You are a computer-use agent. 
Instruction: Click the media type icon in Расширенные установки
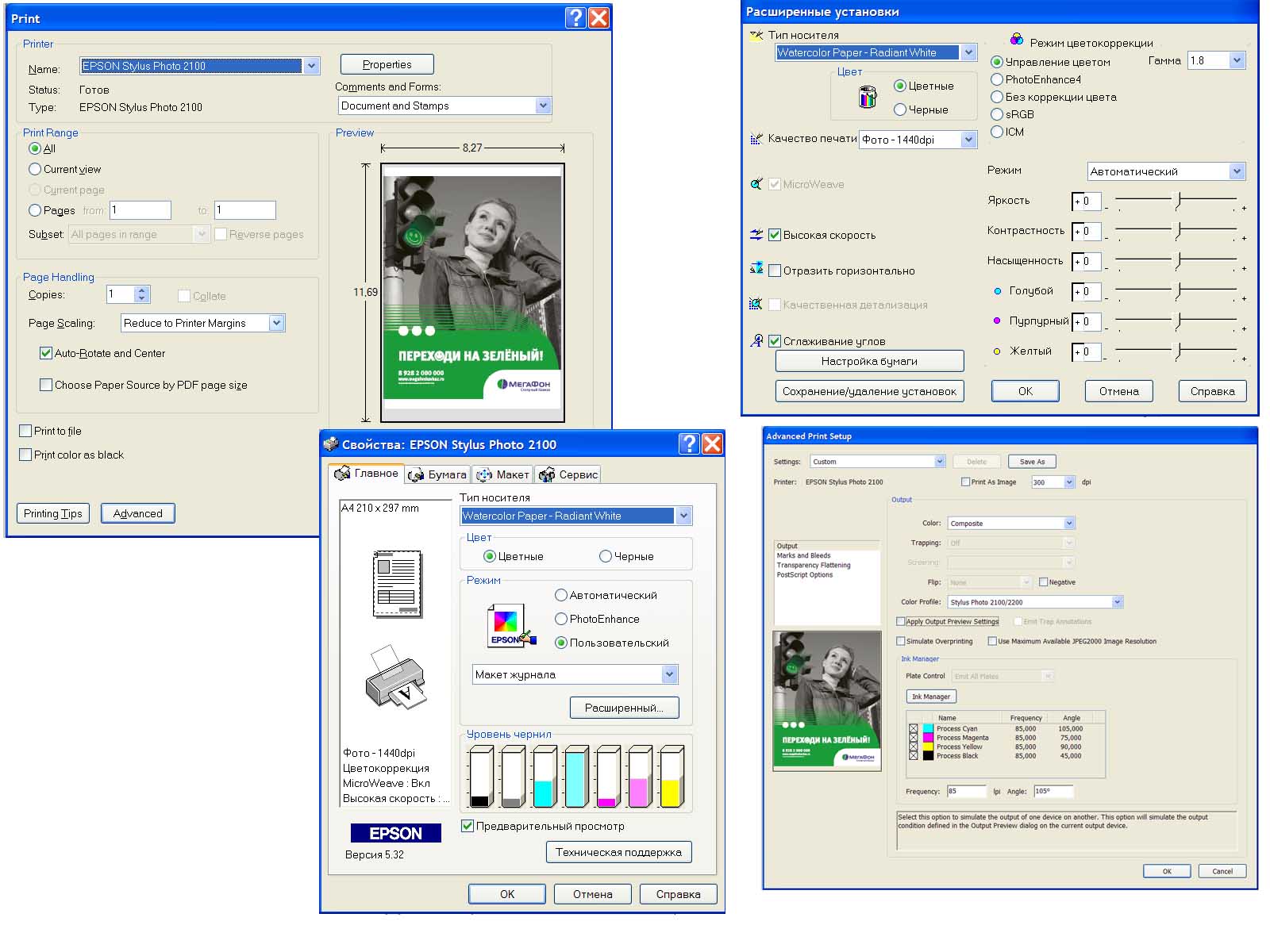[756, 35]
